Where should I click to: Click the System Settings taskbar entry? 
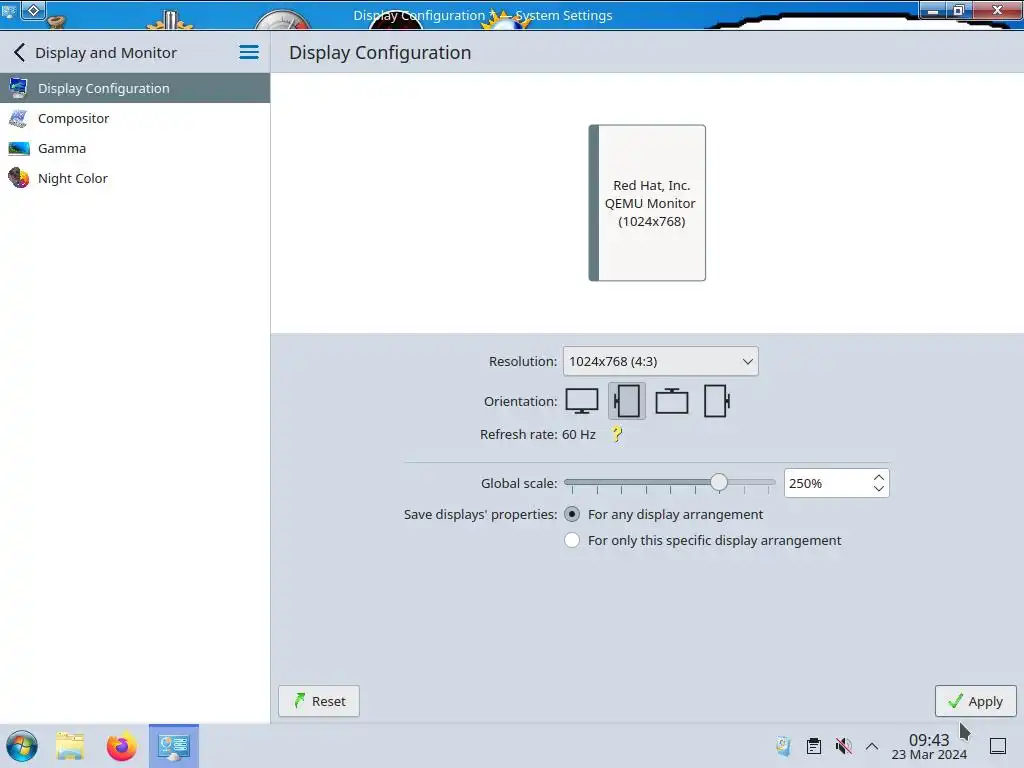point(174,746)
